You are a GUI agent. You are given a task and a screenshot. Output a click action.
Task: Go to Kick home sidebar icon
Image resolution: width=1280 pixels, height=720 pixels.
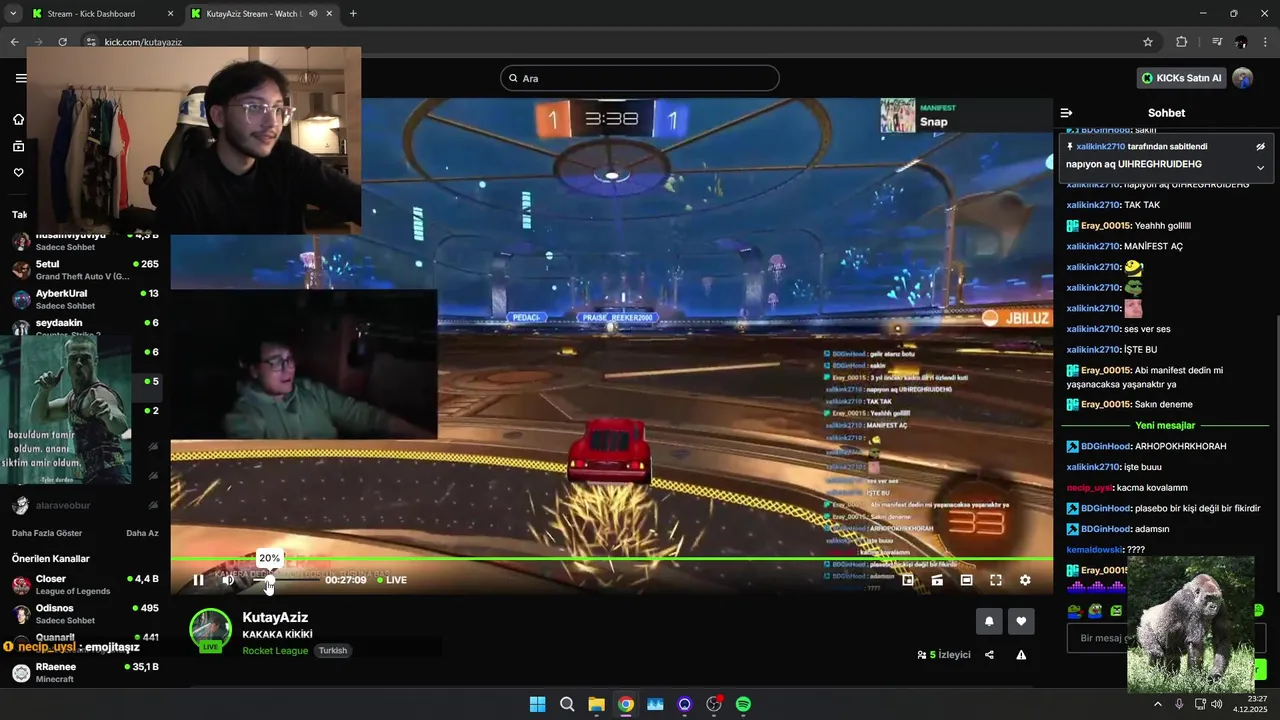(18, 120)
